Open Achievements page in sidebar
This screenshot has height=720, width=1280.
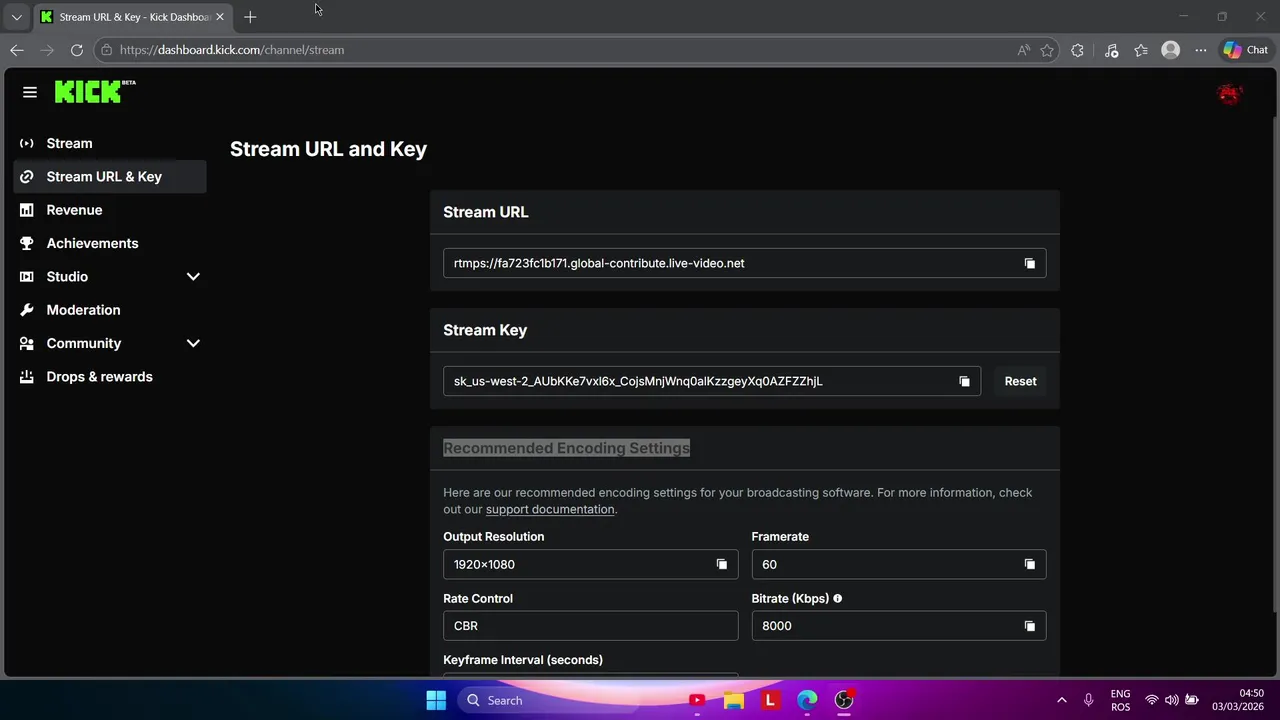click(110, 243)
